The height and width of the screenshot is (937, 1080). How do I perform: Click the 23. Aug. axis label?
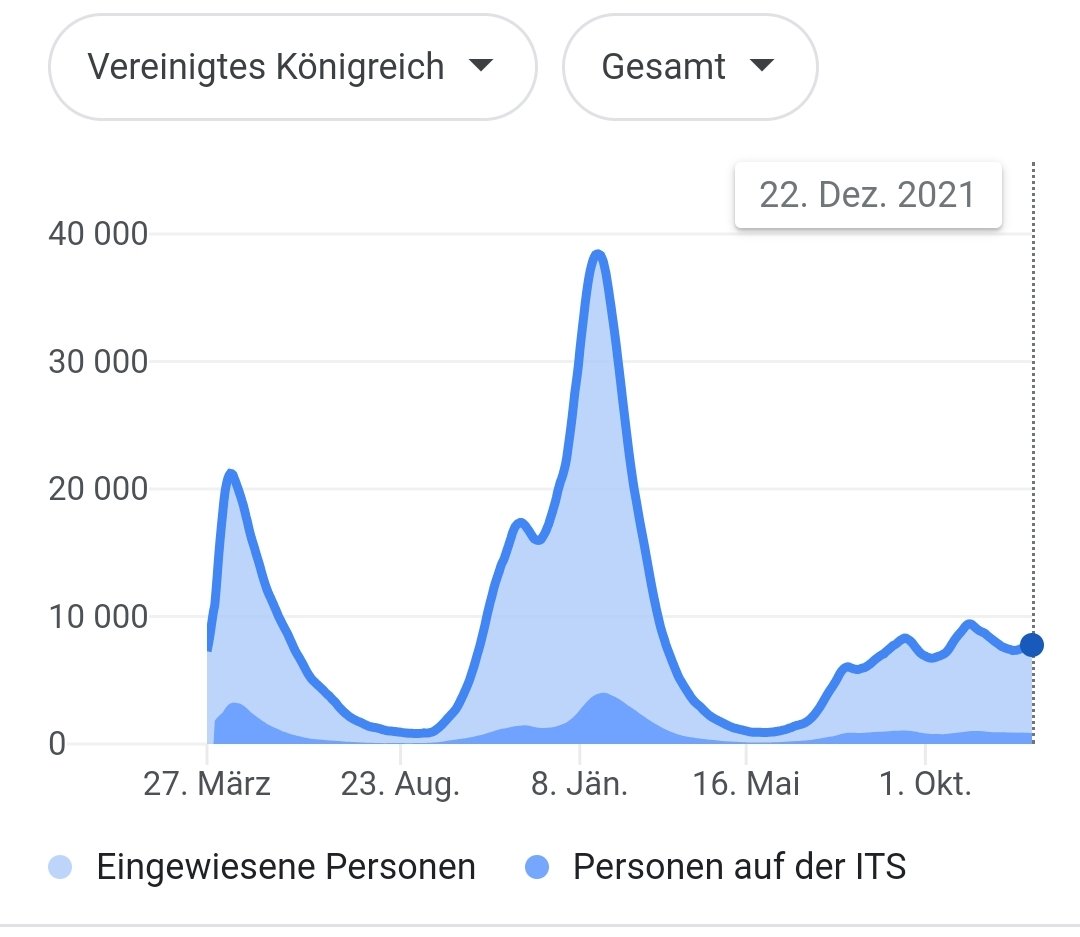(x=400, y=784)
